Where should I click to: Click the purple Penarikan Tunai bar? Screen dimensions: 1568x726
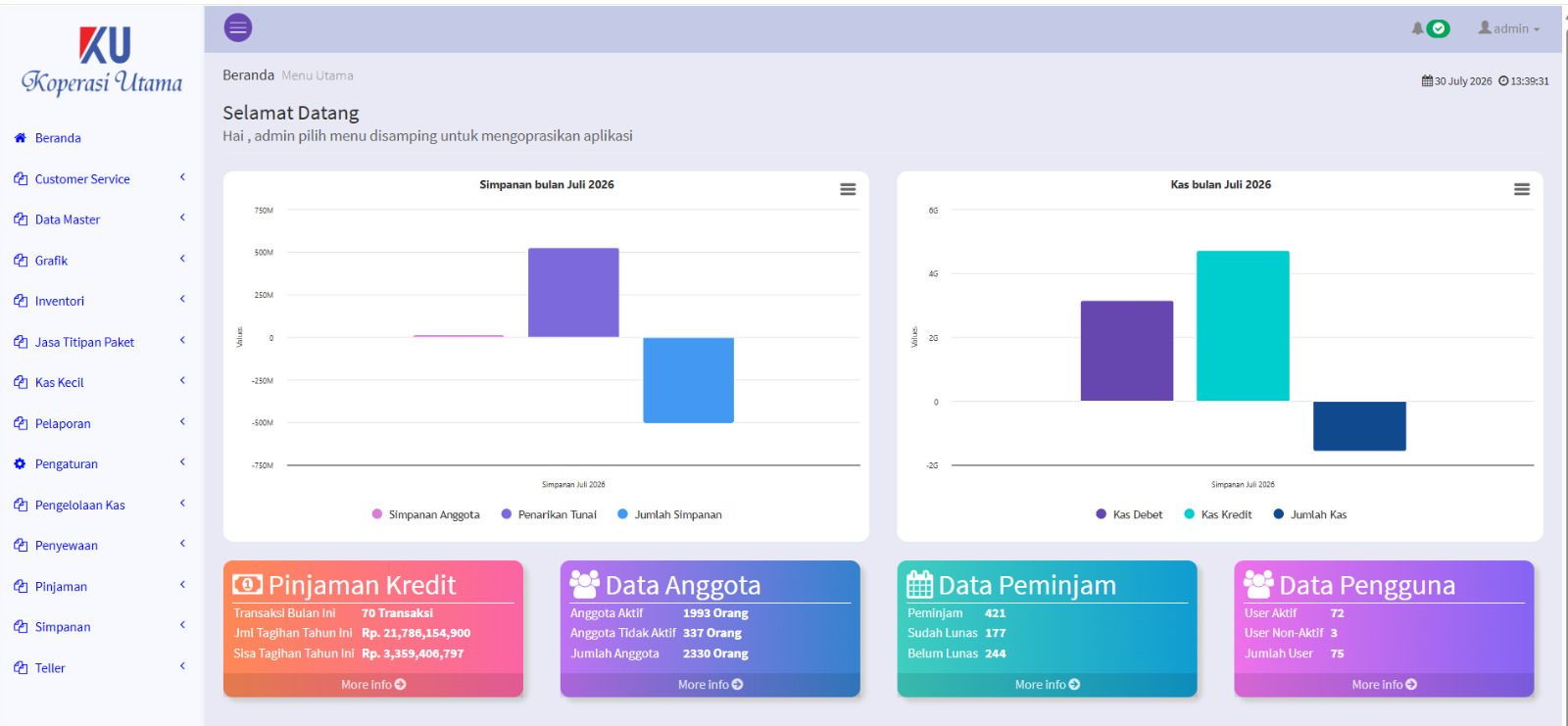tap(573, 293)
